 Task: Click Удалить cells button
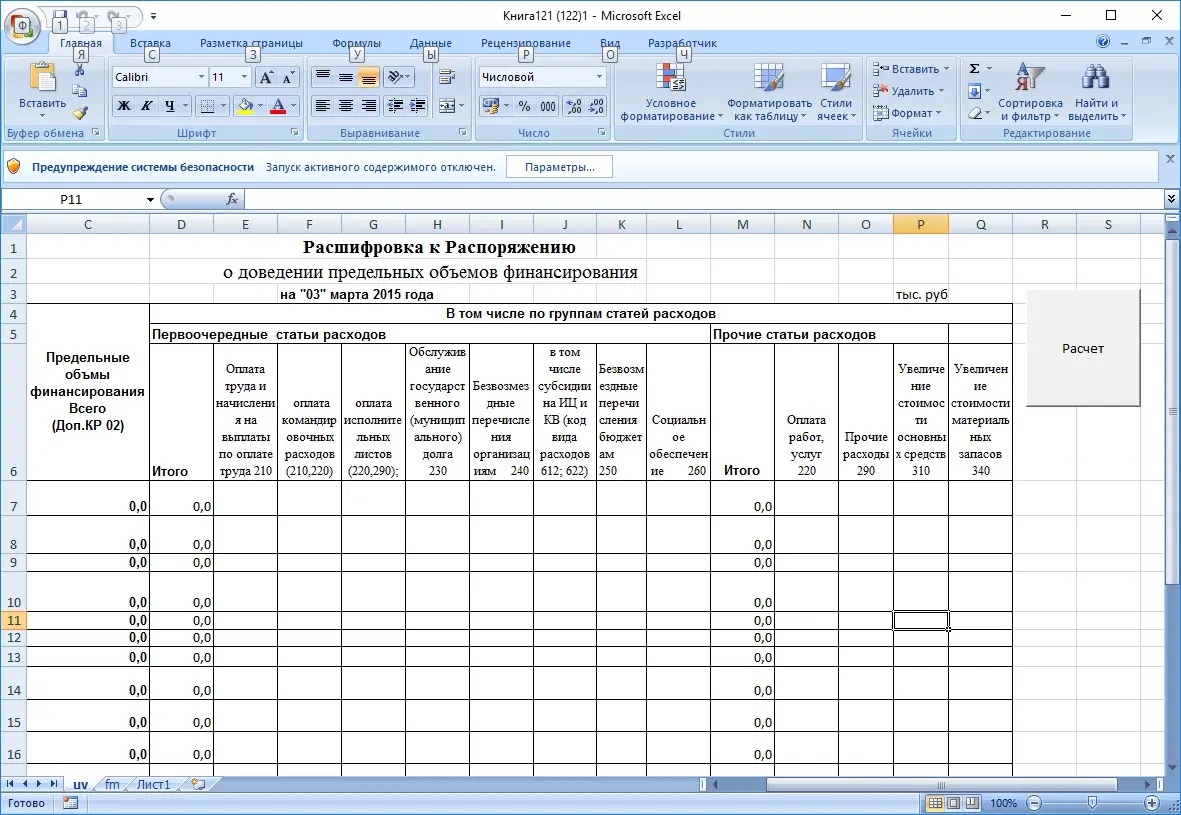click(x=908, y=91)
